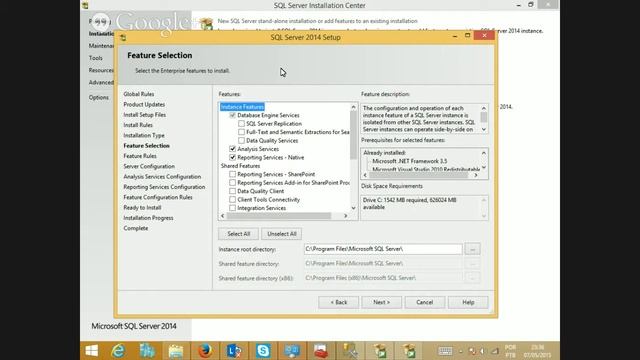Uncheck Reporting Services - Native

pos(233,158)
